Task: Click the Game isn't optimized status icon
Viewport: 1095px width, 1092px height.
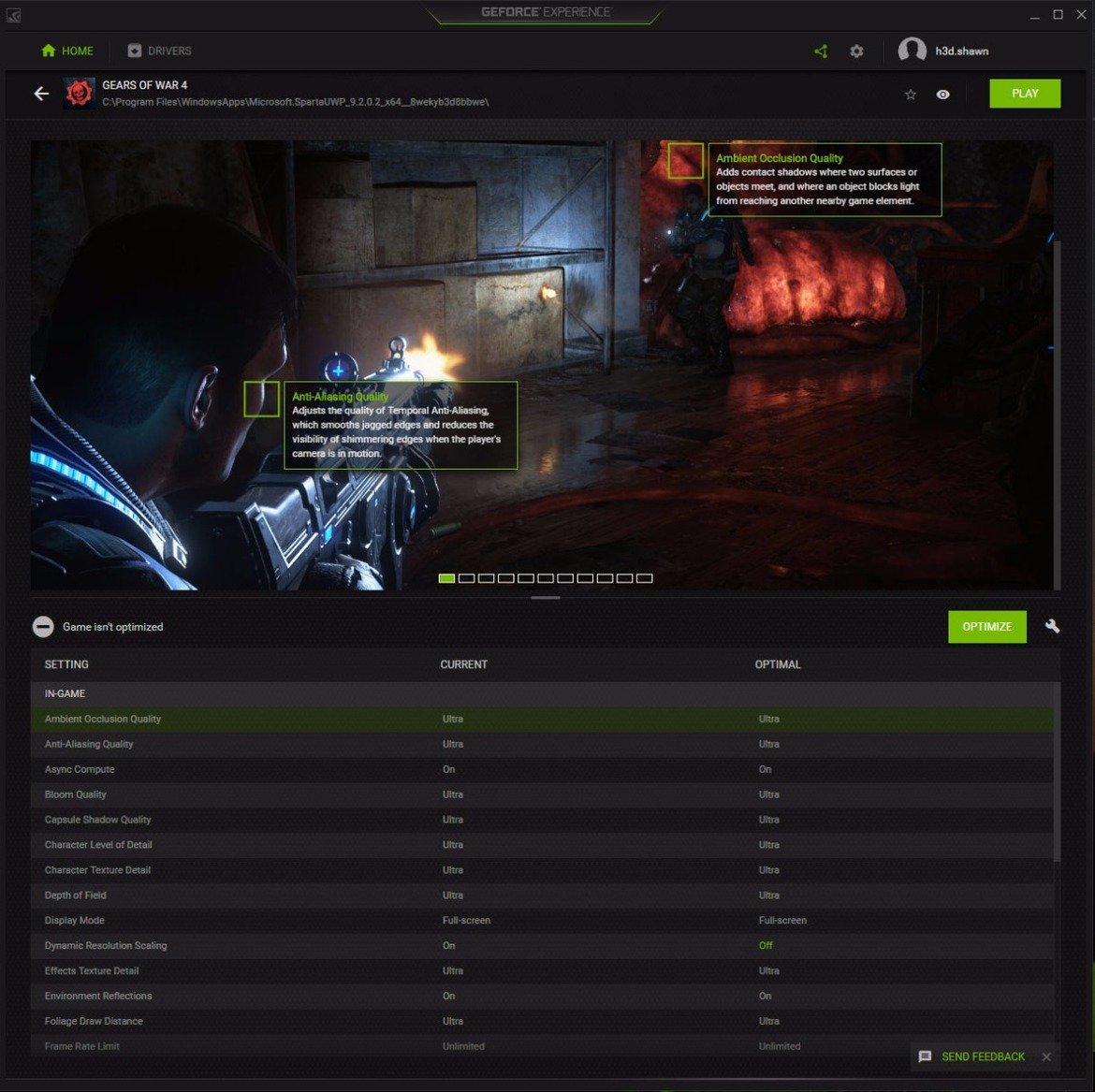Action: (x=43, y=626)
